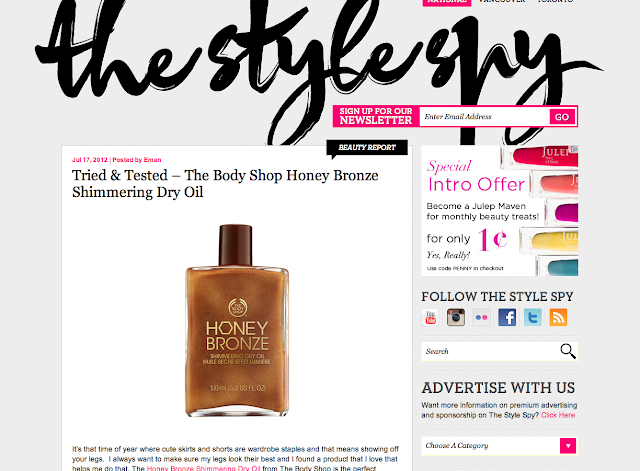Open the advertising Click Here link
Viewport: 640px width, 471px height.
click(558, 415)
